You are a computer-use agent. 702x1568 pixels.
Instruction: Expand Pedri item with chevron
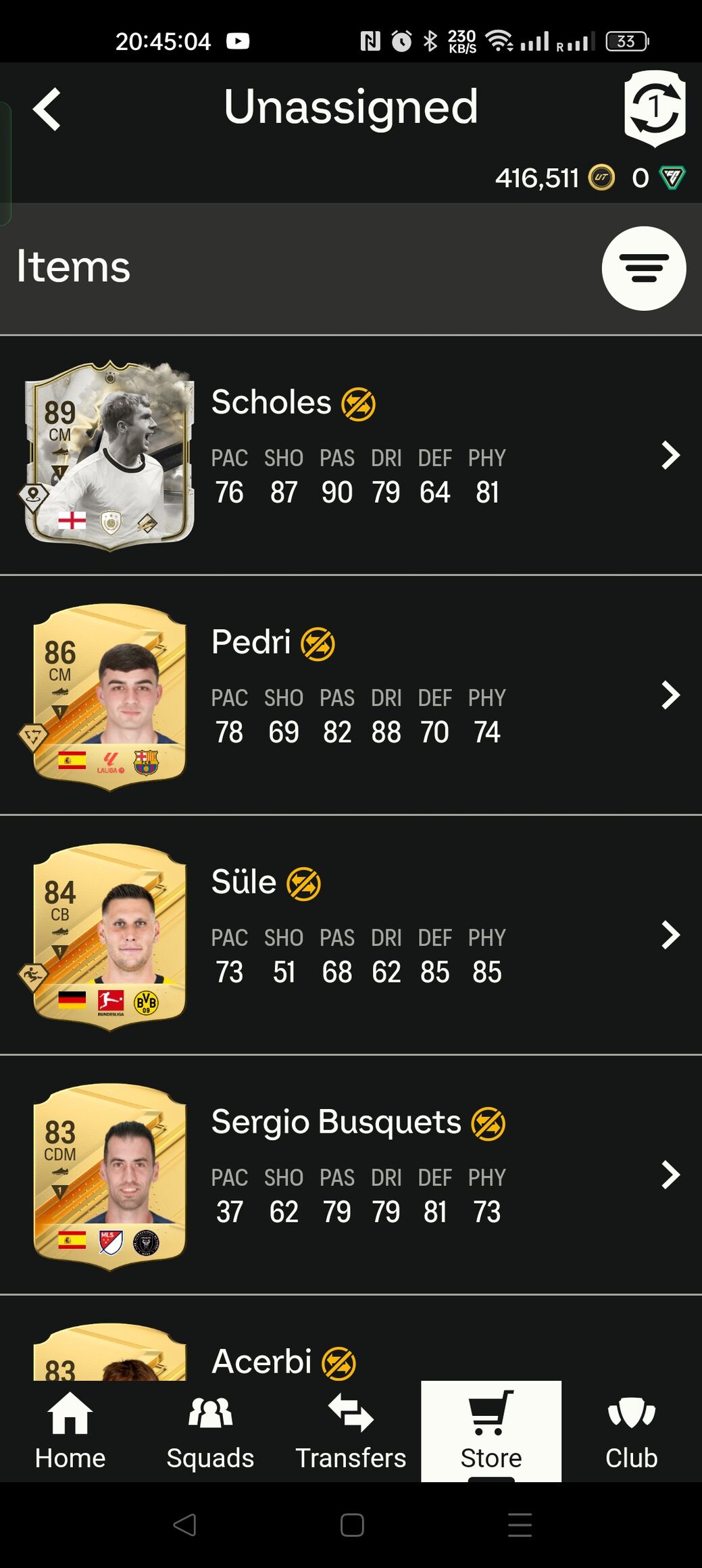point(670,695)
